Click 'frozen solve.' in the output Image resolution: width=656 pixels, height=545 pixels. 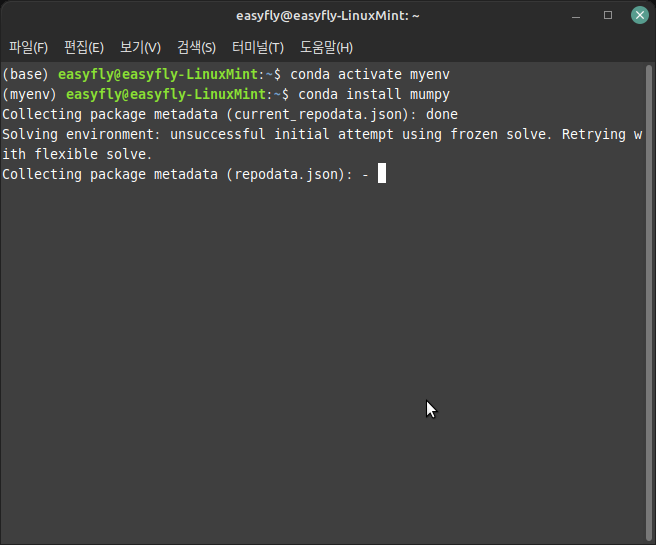[501, 134]
